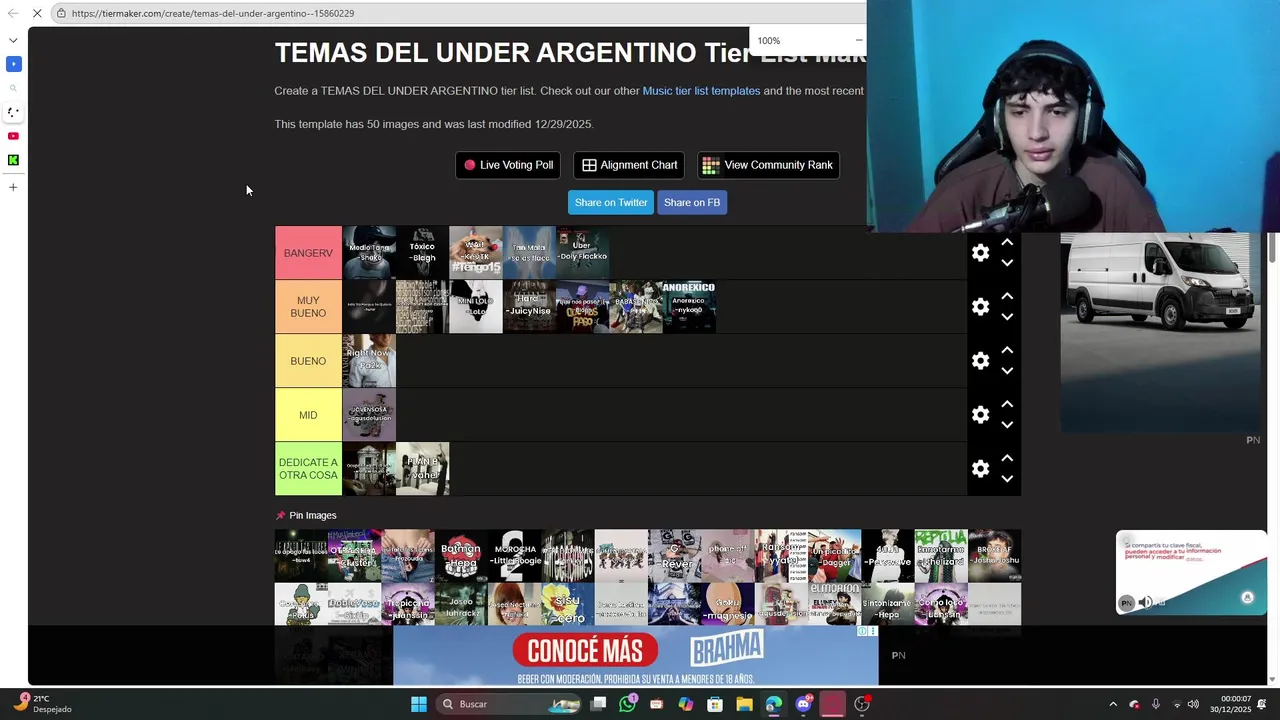Image resolution: width=1280 pixels, height=720 pixels.
Task: Select PLAN B - vahel thumbnail
Action: (422, 469)
